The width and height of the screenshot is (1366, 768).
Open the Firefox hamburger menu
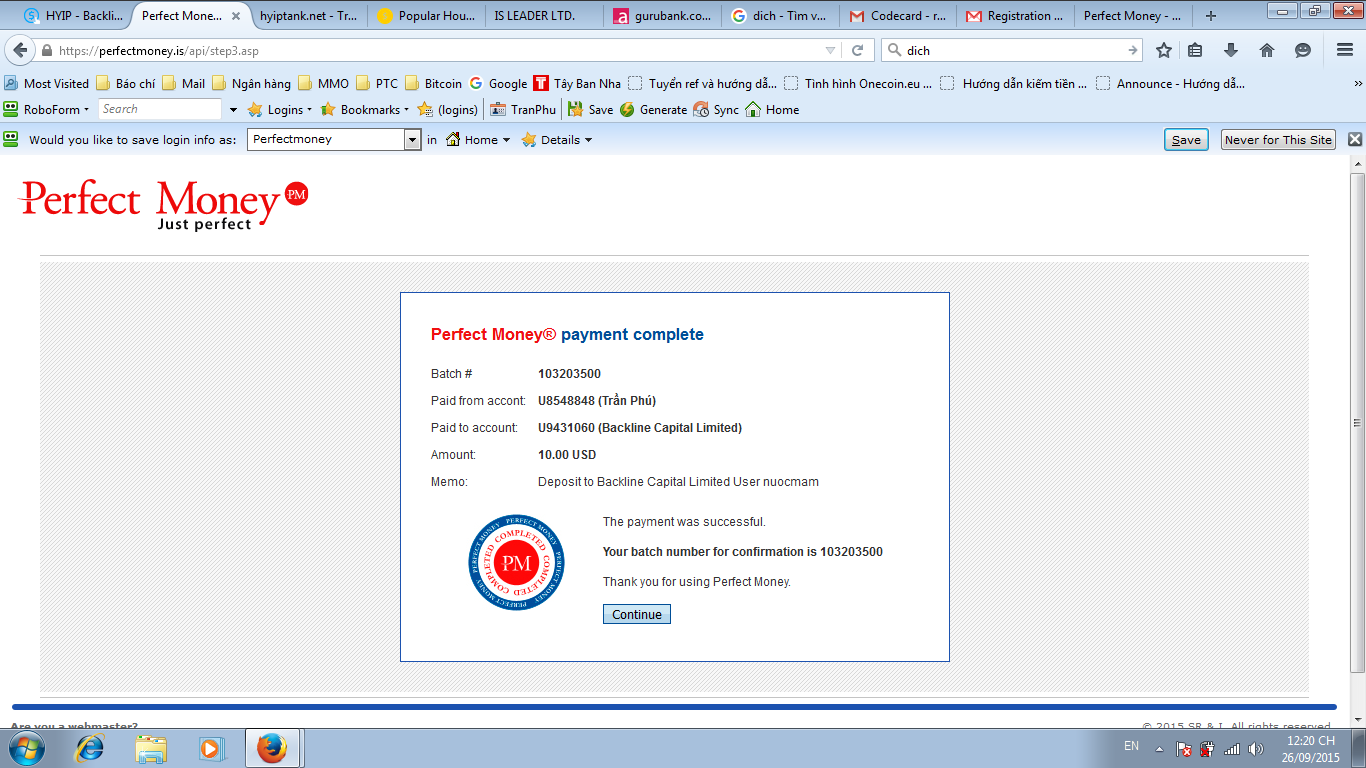click(x=1345, y=50)
